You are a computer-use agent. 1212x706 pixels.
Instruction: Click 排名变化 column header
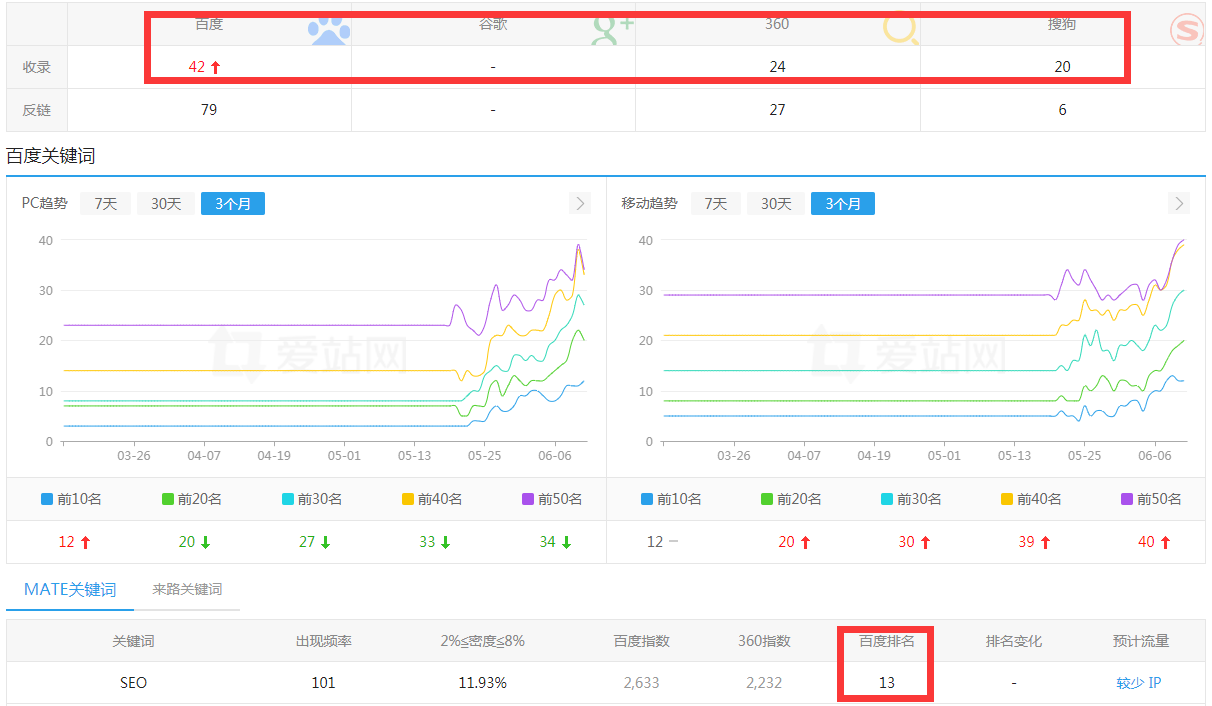pyautogui.click(x=1014, y=641)
